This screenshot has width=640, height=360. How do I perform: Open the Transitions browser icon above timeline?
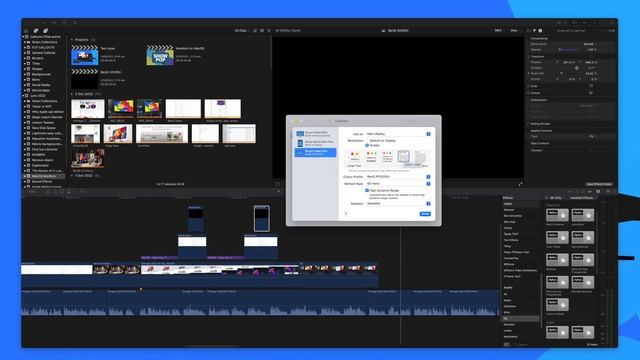[608, 191]
